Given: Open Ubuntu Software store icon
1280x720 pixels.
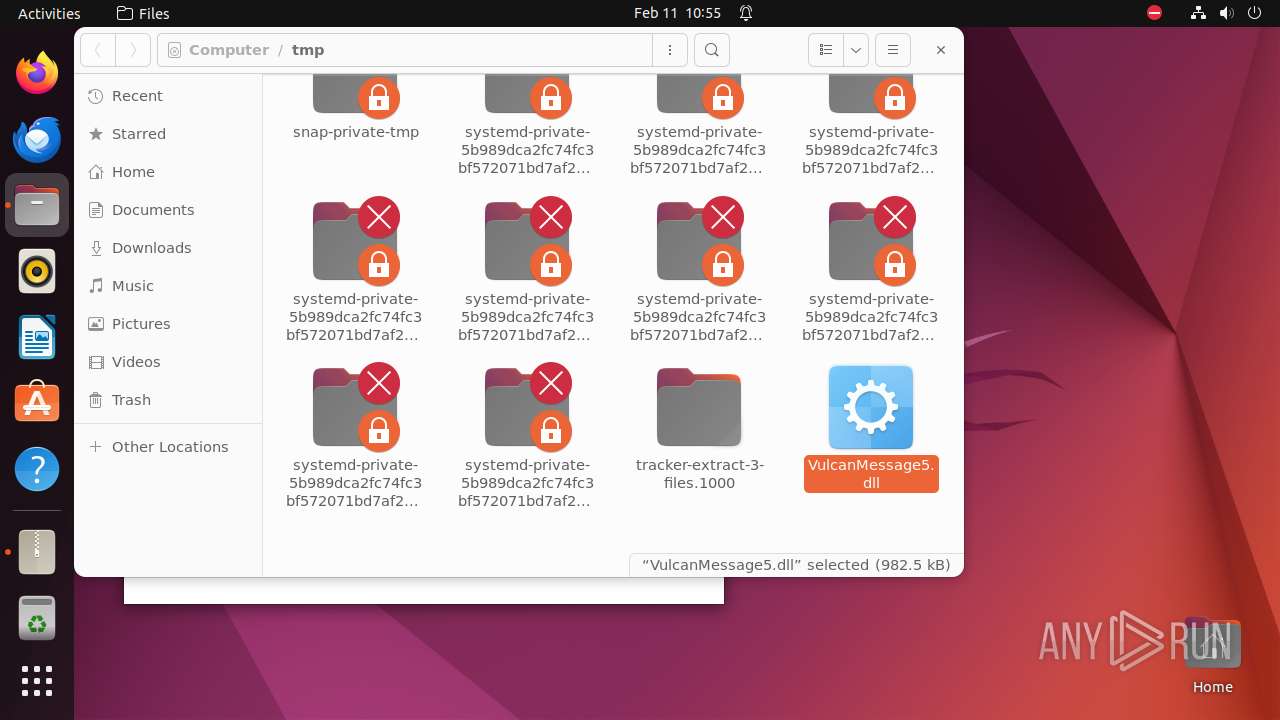Looking at the screenshot, I should click(37, 403).
